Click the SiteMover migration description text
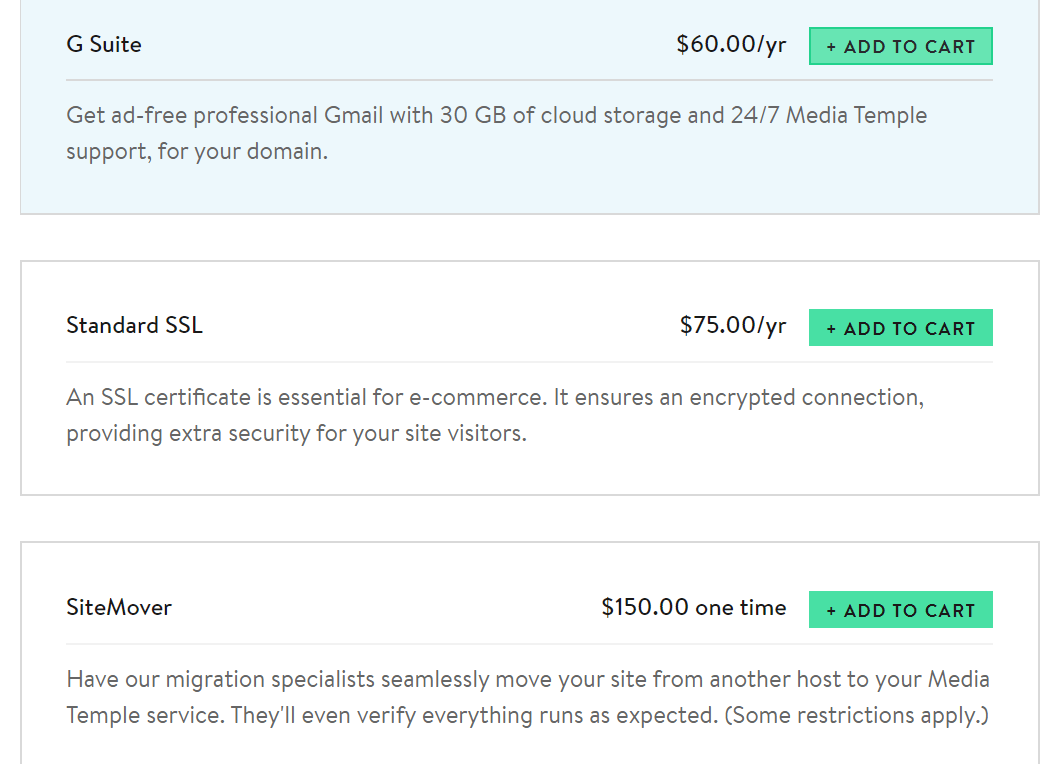This screenshot has width=1055, height=764. [x=528, y=697]
